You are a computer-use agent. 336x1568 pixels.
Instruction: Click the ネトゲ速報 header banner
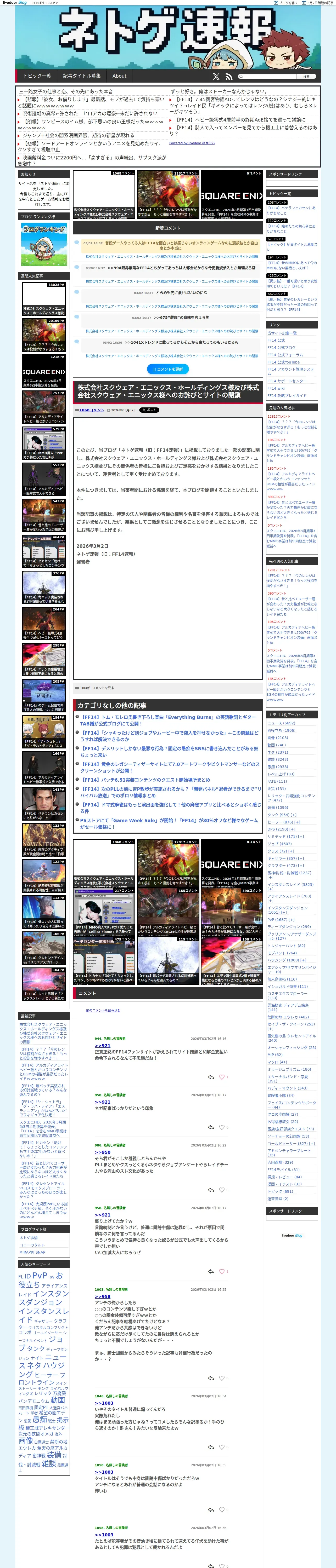168,37
